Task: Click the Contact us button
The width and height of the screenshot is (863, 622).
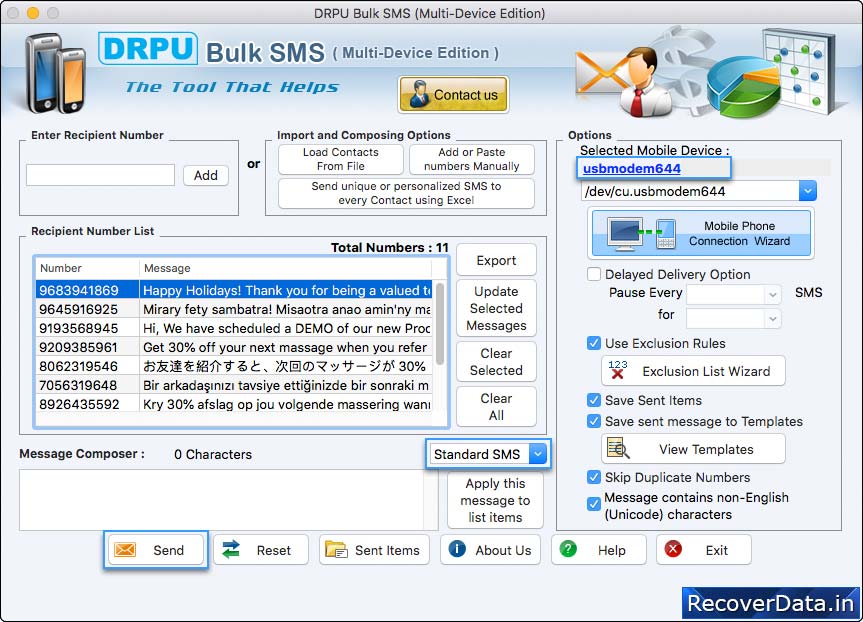Action: tap(454, 94)
